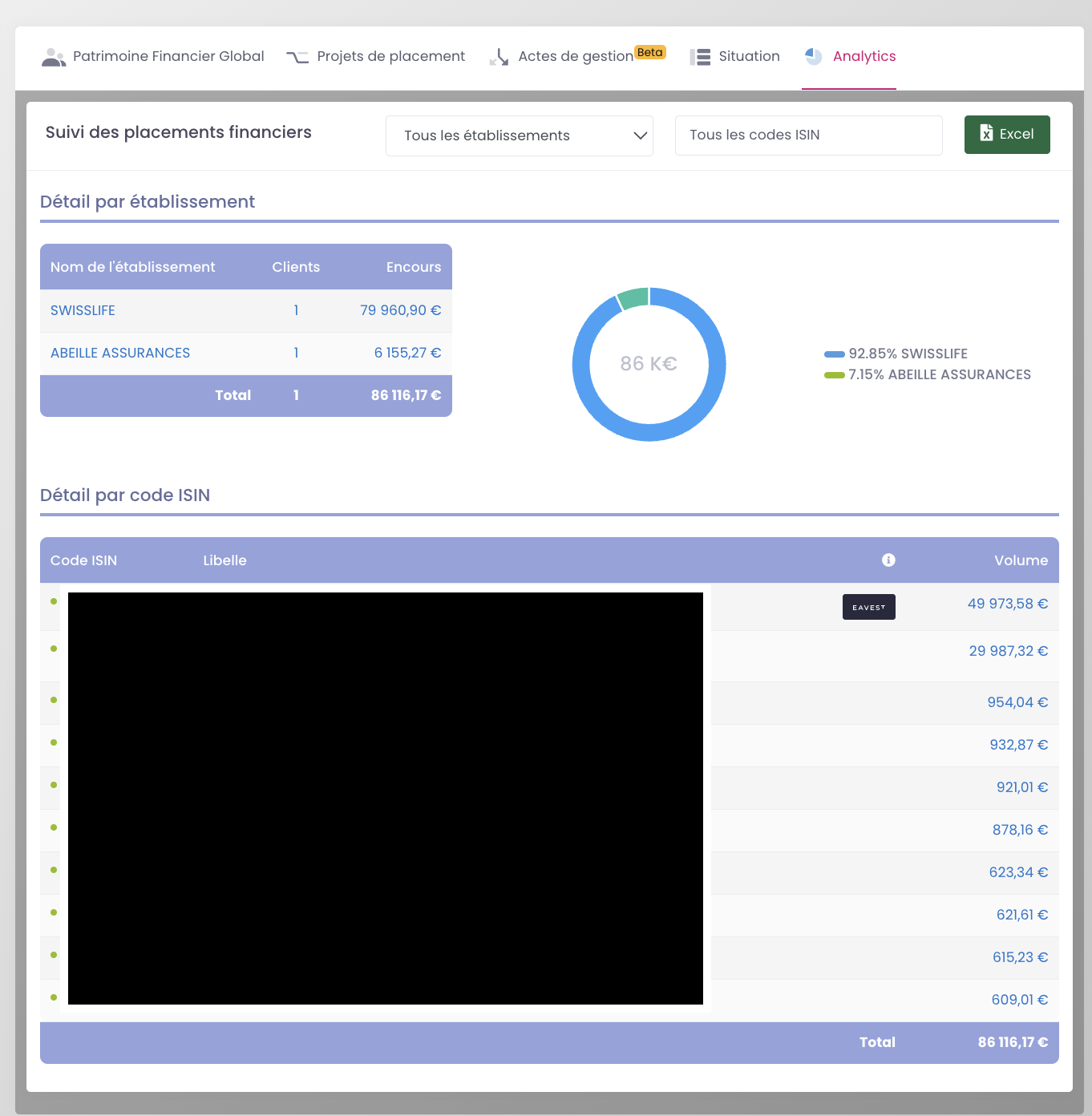The width and height of the screenshot is (1092, 1116).
Task: Expand the établissements filter chevron
Action: point(639,135)
